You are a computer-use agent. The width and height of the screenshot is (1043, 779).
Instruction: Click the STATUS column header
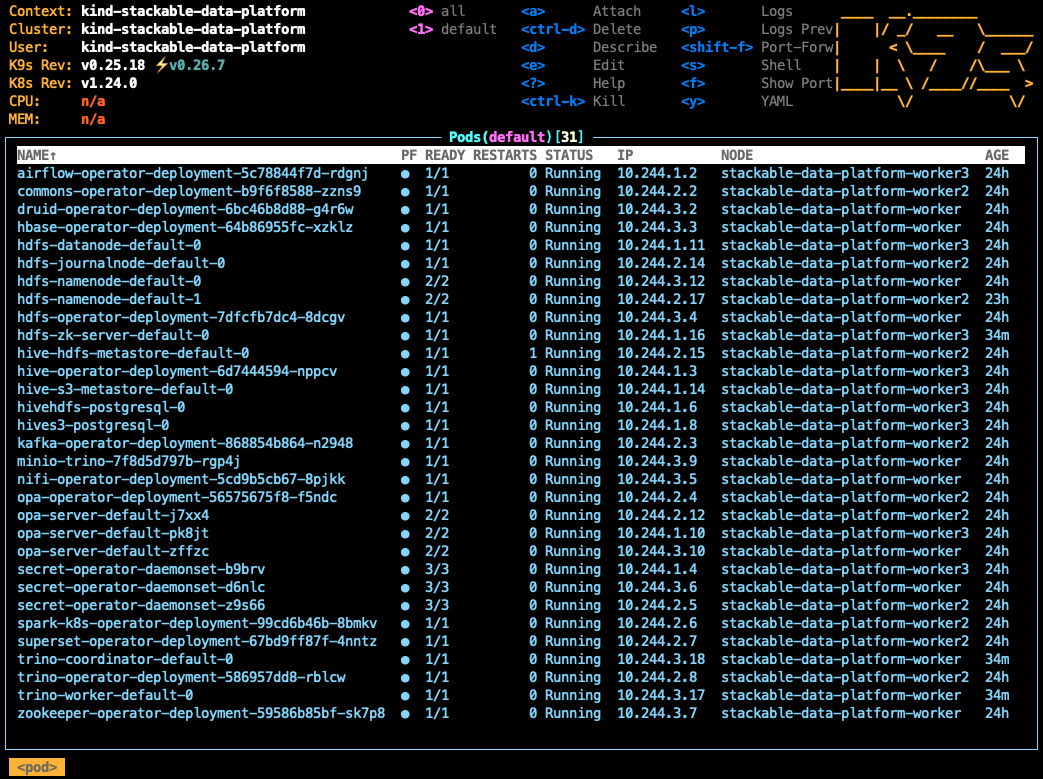(569, 155)
